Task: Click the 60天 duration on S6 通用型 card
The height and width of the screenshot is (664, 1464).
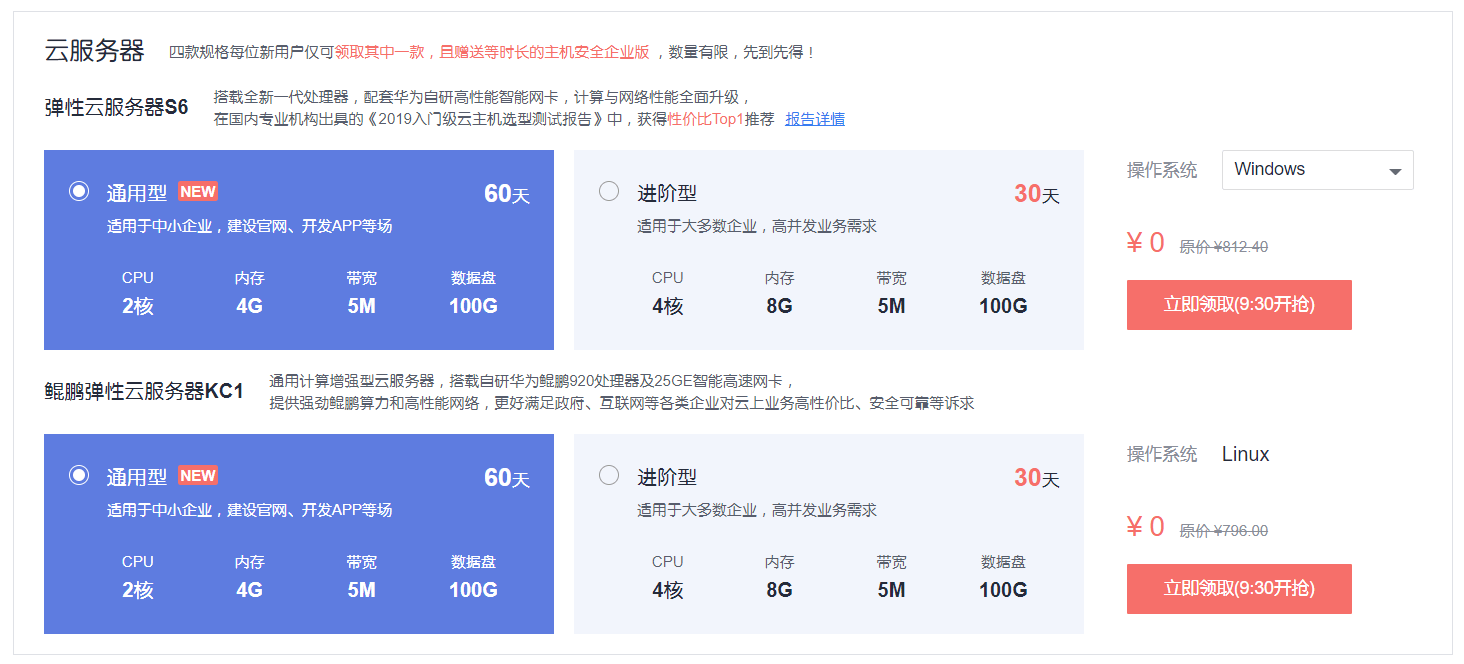Action: (x=507, y=194)
